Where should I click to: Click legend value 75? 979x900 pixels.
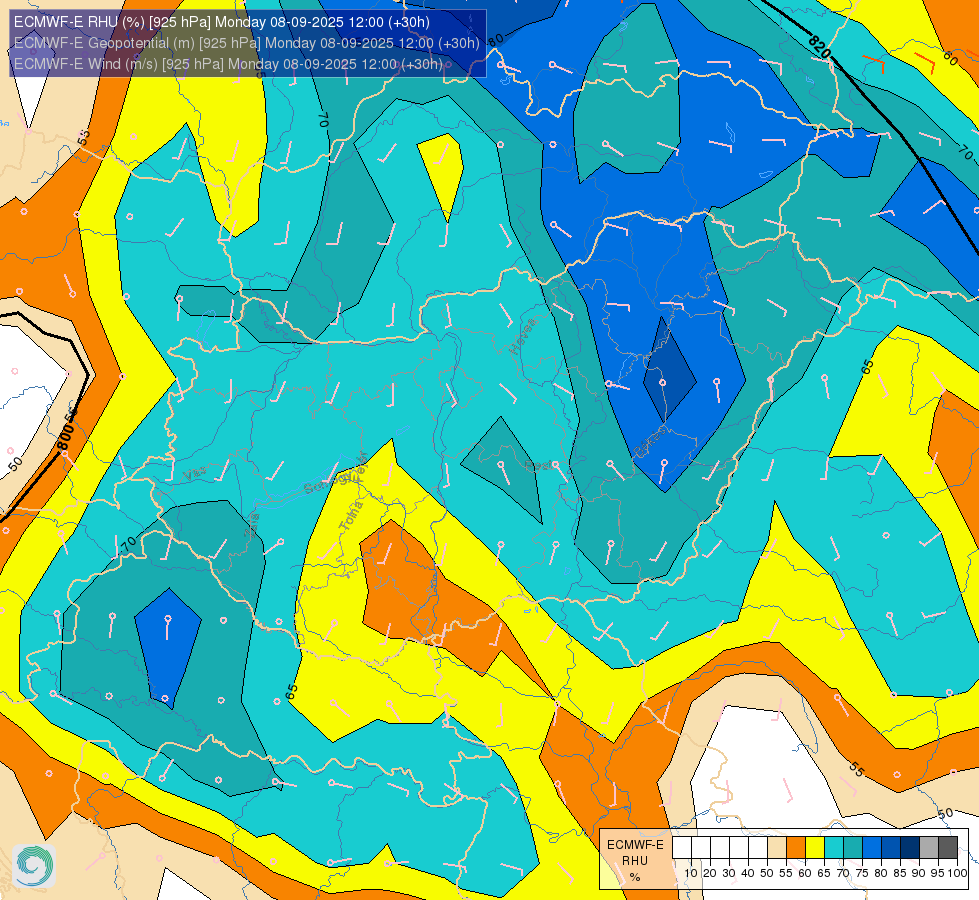click(x=862, y=873)
